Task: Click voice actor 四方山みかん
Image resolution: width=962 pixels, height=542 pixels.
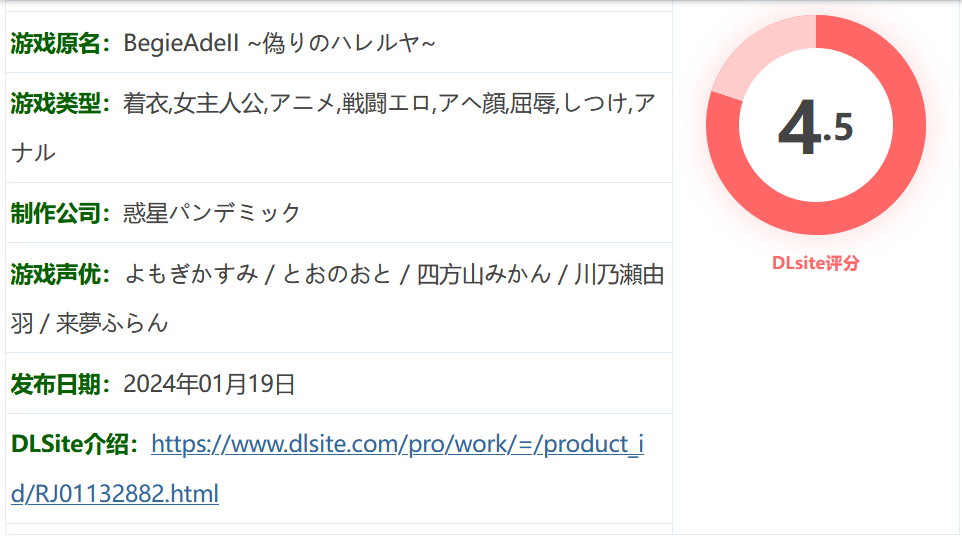Action: click(x=484, y=274)
